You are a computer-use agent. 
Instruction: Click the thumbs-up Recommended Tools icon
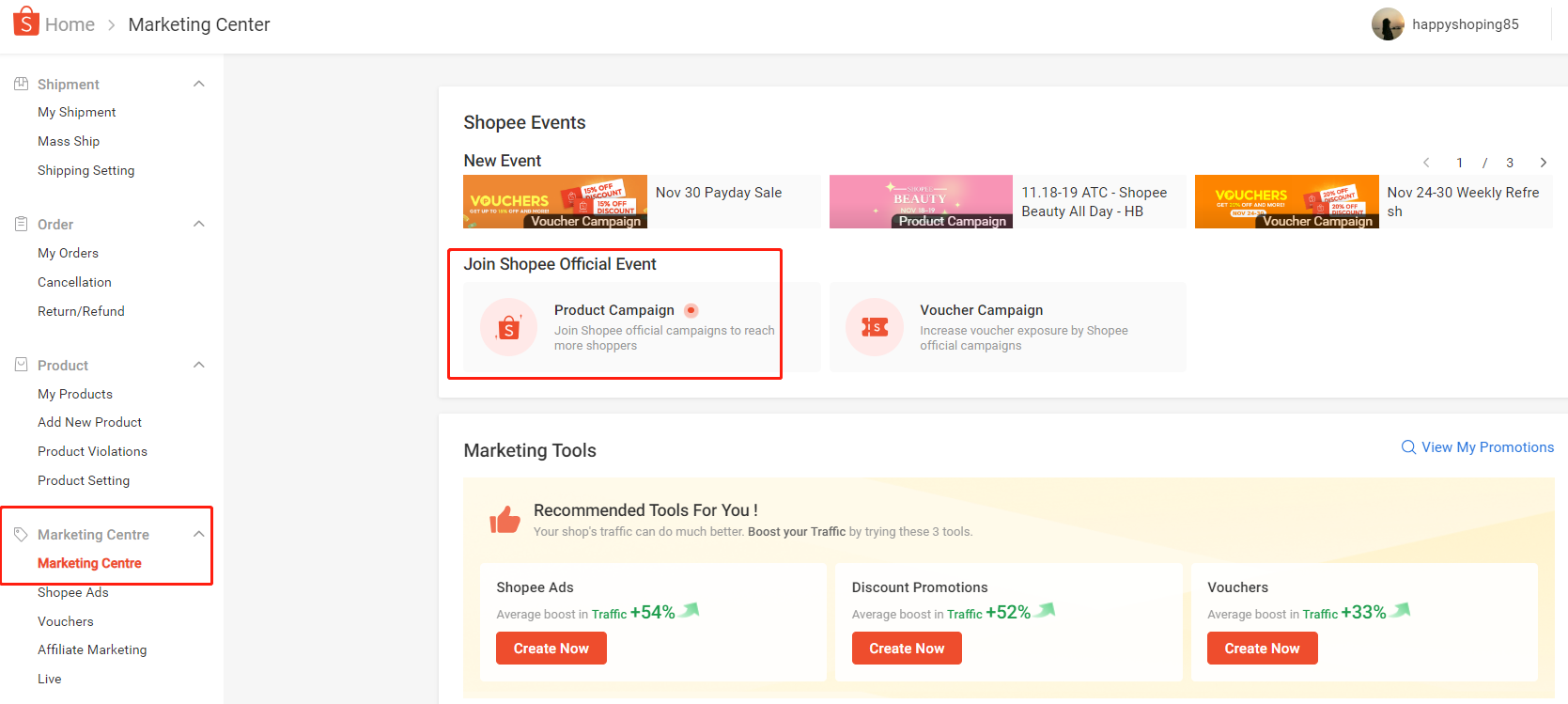pyautogui.click(x=505, y=519)
